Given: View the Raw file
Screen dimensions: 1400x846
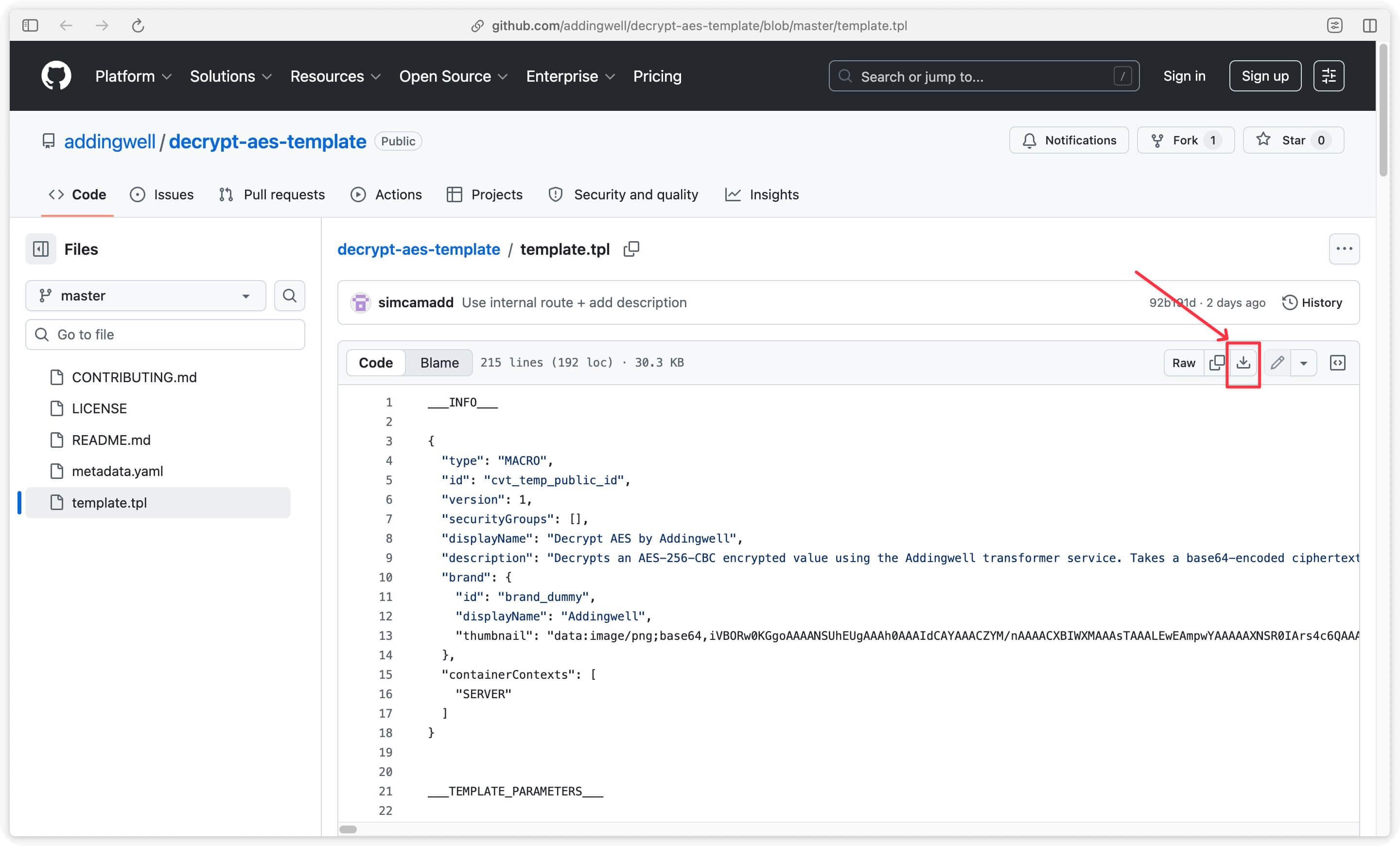Looking at the screenshot, I should pyautogui.click(x=1184, y=363).
